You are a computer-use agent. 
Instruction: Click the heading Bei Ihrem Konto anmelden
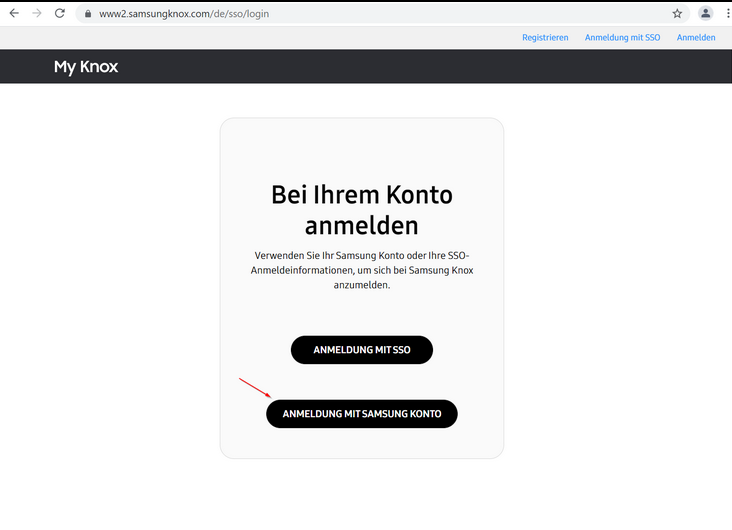click(x=362, y=210)
